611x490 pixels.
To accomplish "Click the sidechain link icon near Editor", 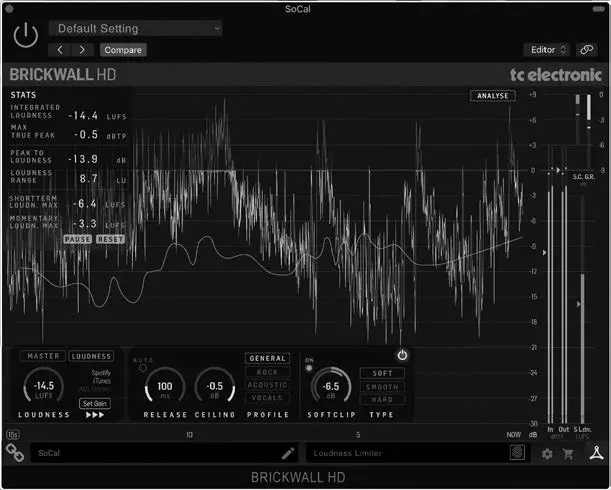I will point(586,50).
